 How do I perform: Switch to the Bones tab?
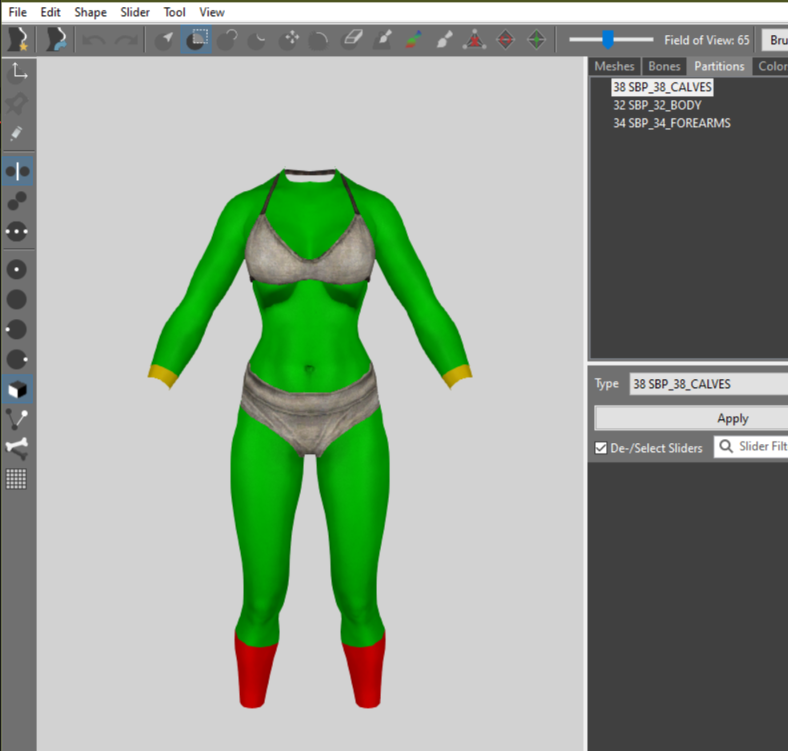pos(664,66)
